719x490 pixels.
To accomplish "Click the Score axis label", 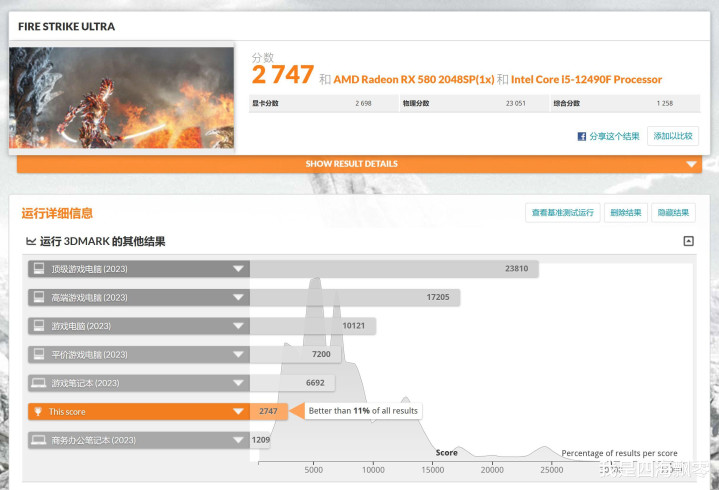I will (447, 453).
